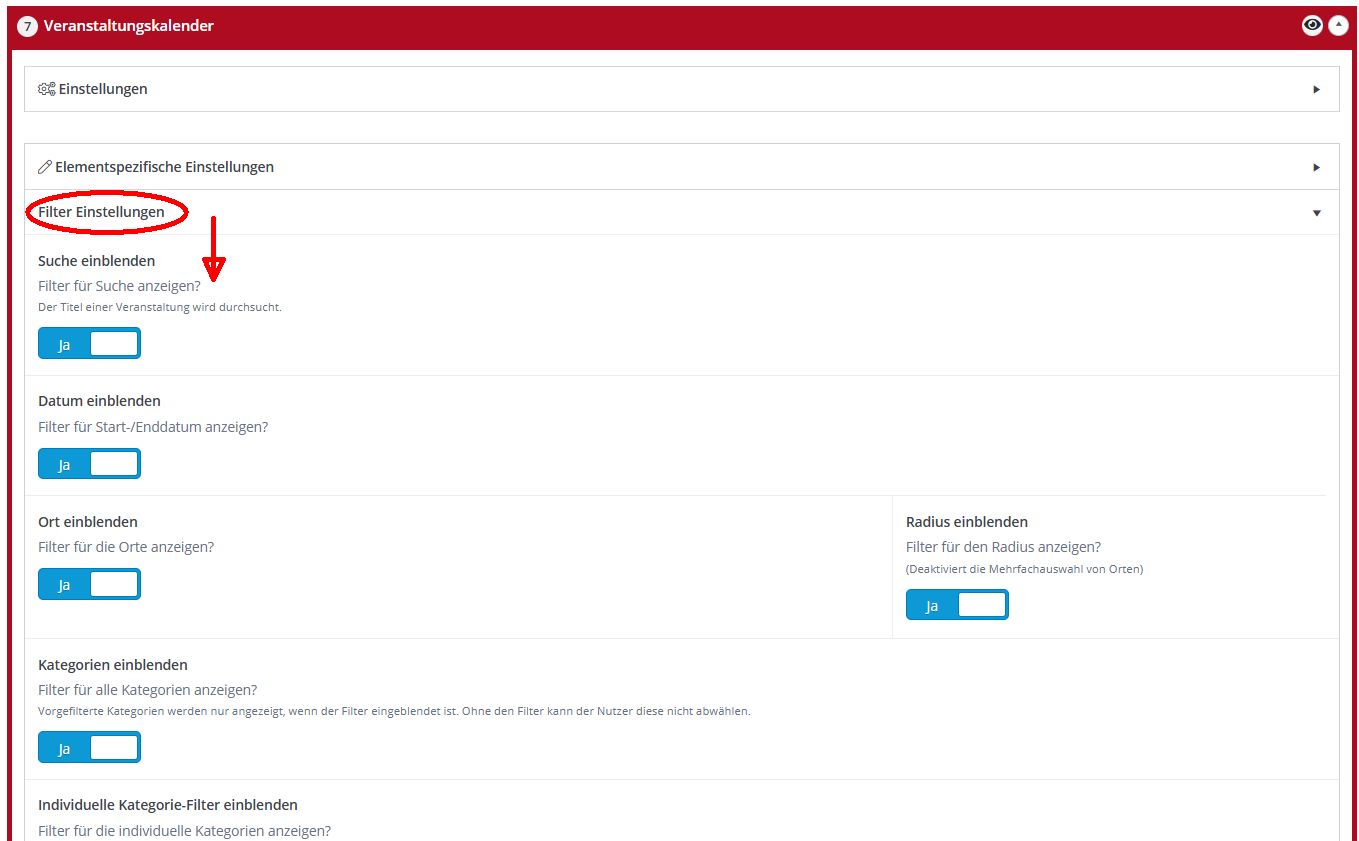Open the Einstellungen section title

tap(103, 89)
